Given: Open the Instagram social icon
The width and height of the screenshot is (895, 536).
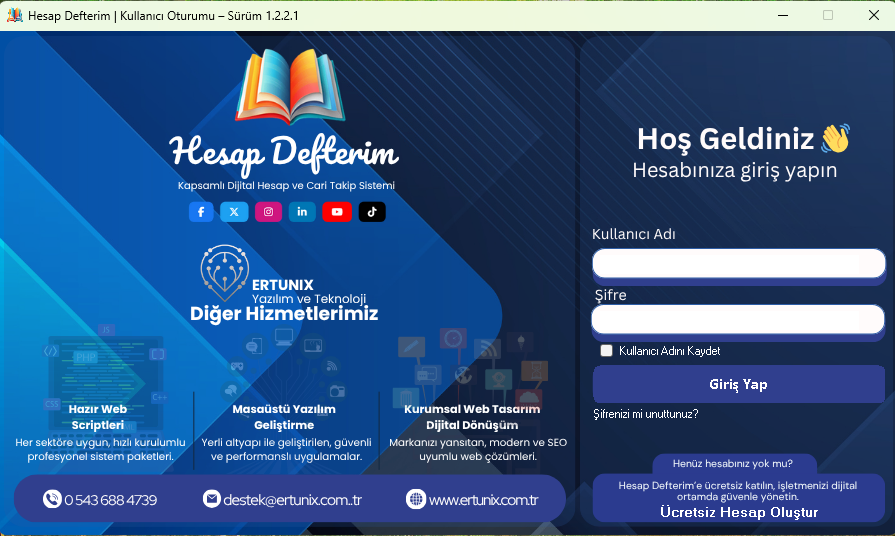Looking at the screenshot, I should click(x=268, y=212).
